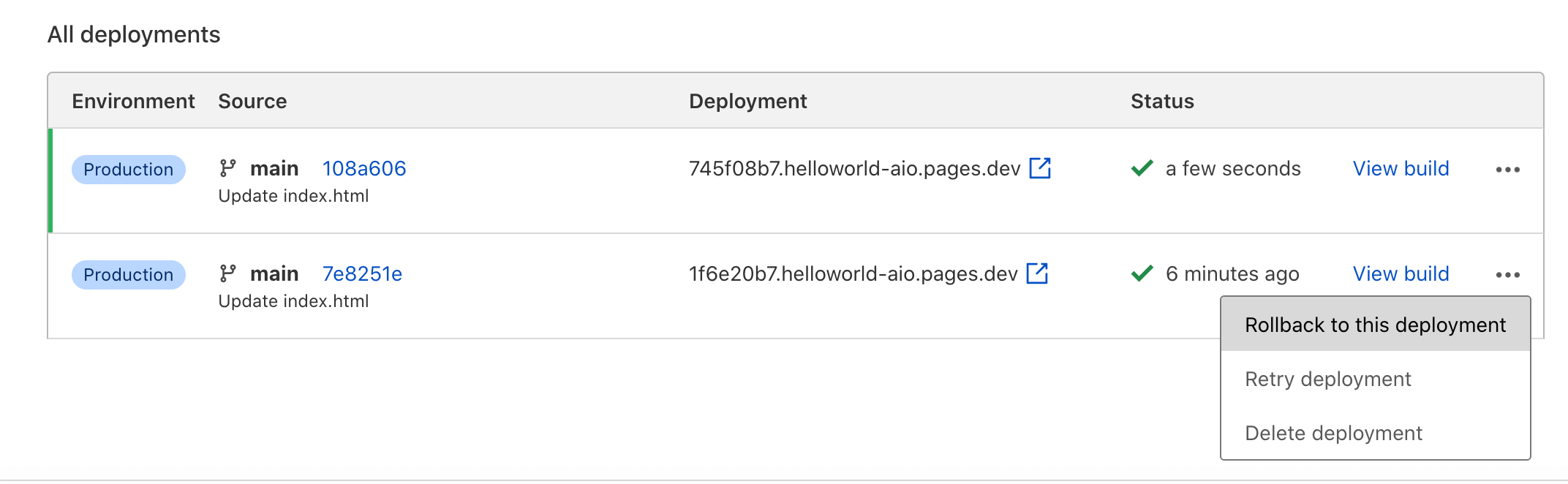Choose 'Retry deployment' from the menu

(x=1327, y=379)
